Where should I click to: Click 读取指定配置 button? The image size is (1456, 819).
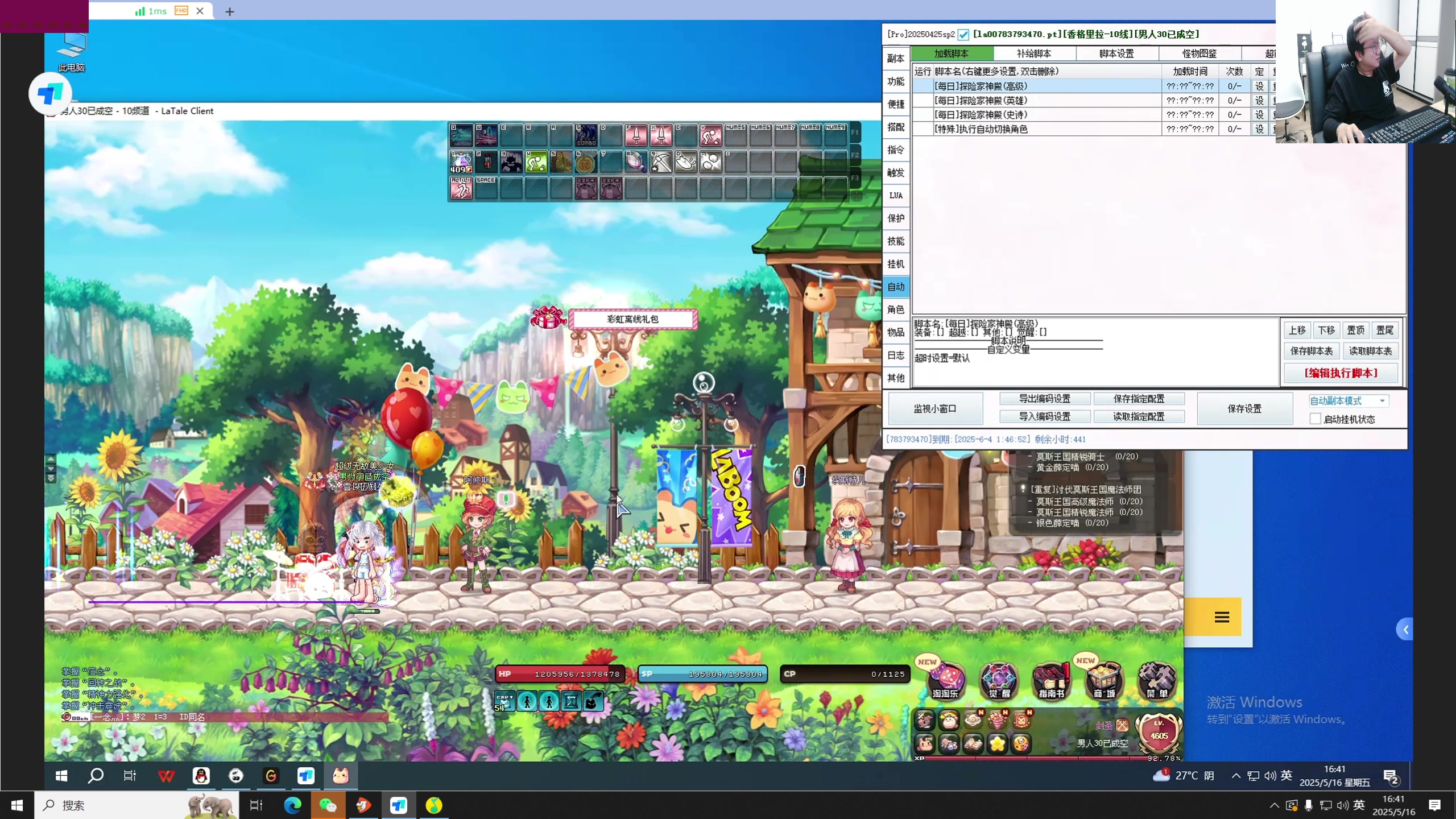point(1139,416)
